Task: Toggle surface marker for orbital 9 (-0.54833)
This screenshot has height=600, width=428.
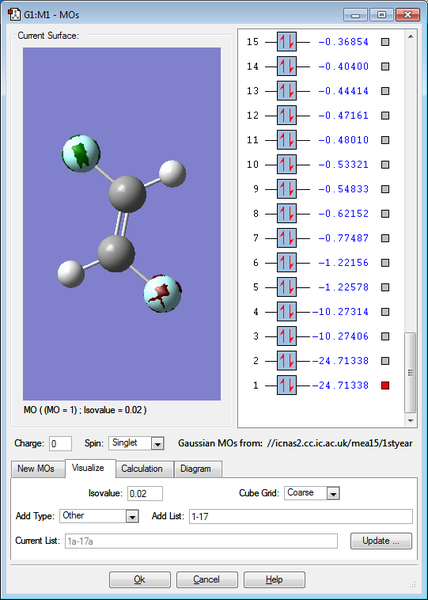Action: [385, 189]
